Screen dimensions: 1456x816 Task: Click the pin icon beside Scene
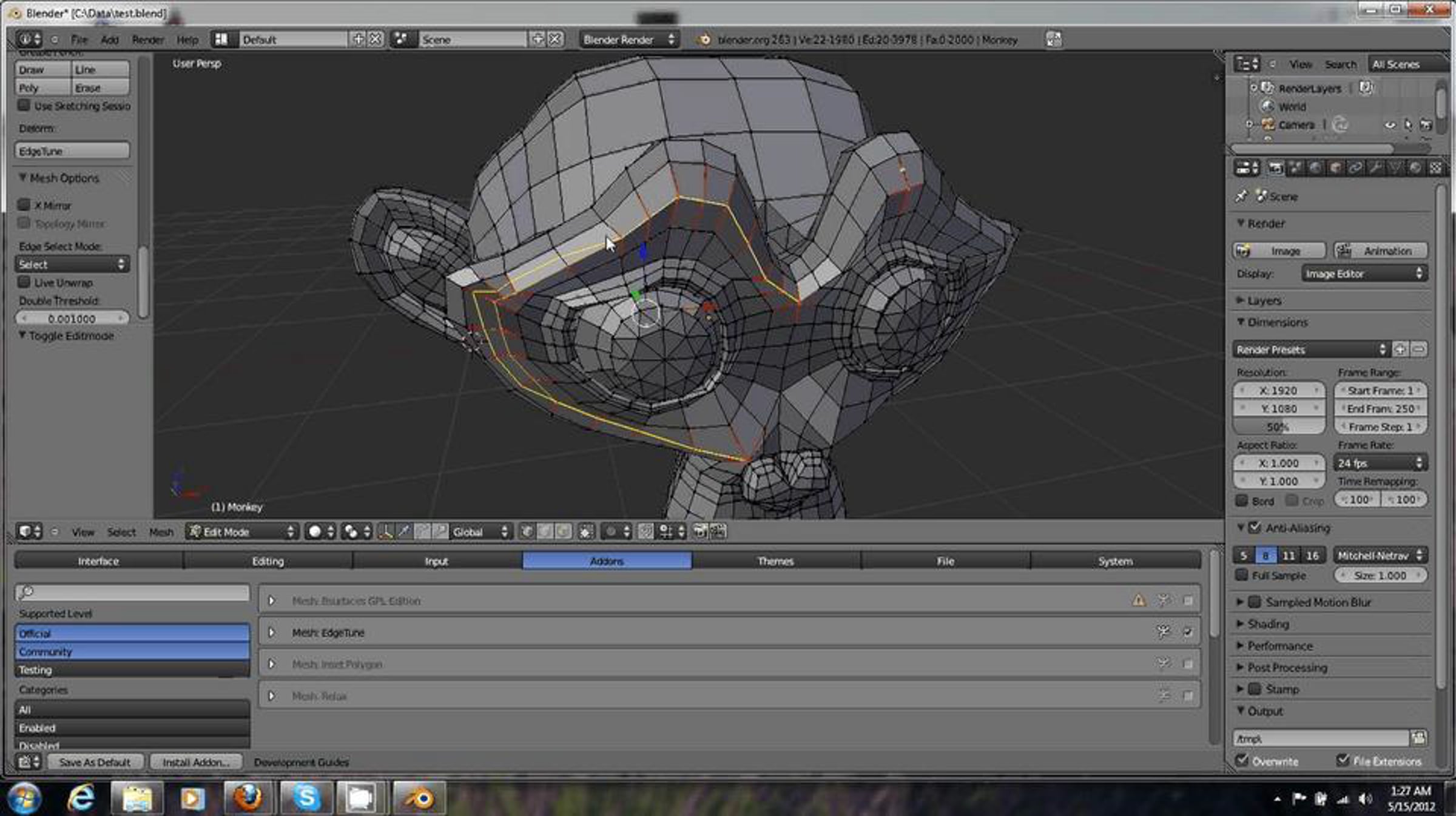1241,197
